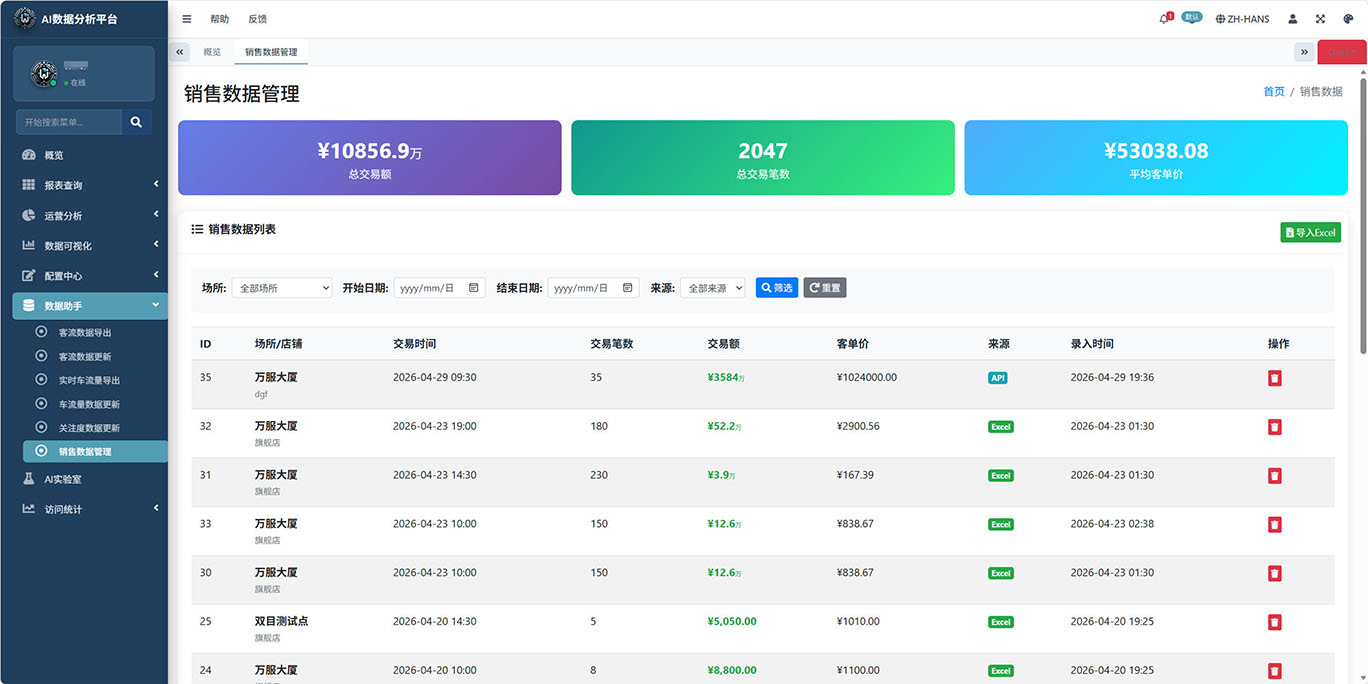Expand the 数据可视化 sidebar menu
This screenshot has height=684, width=1368.
pos(90,245)
